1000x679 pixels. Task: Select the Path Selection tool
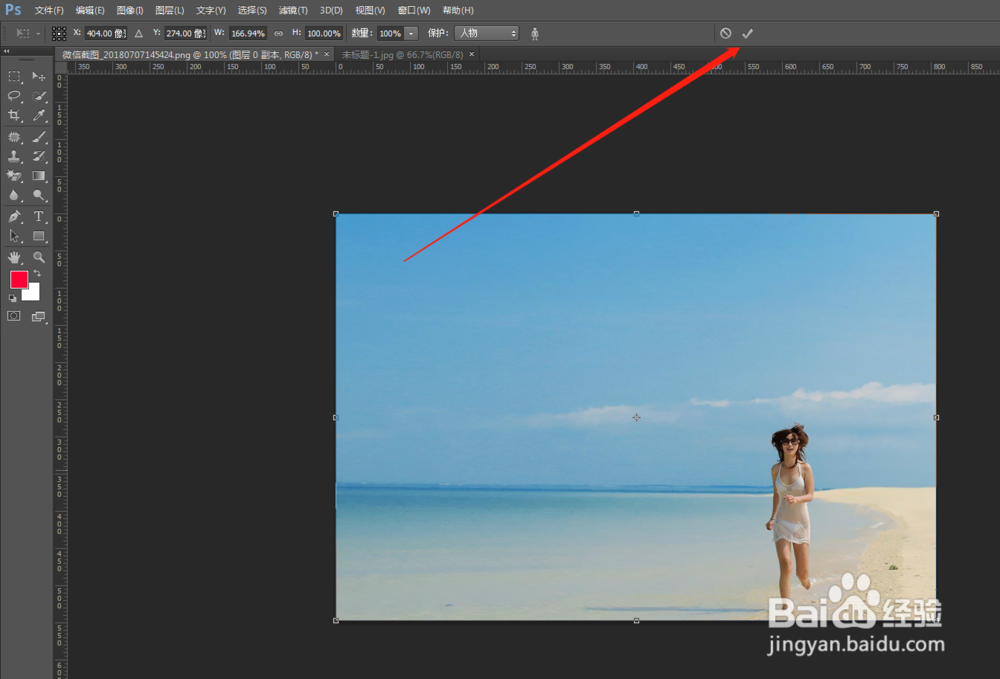14,237
